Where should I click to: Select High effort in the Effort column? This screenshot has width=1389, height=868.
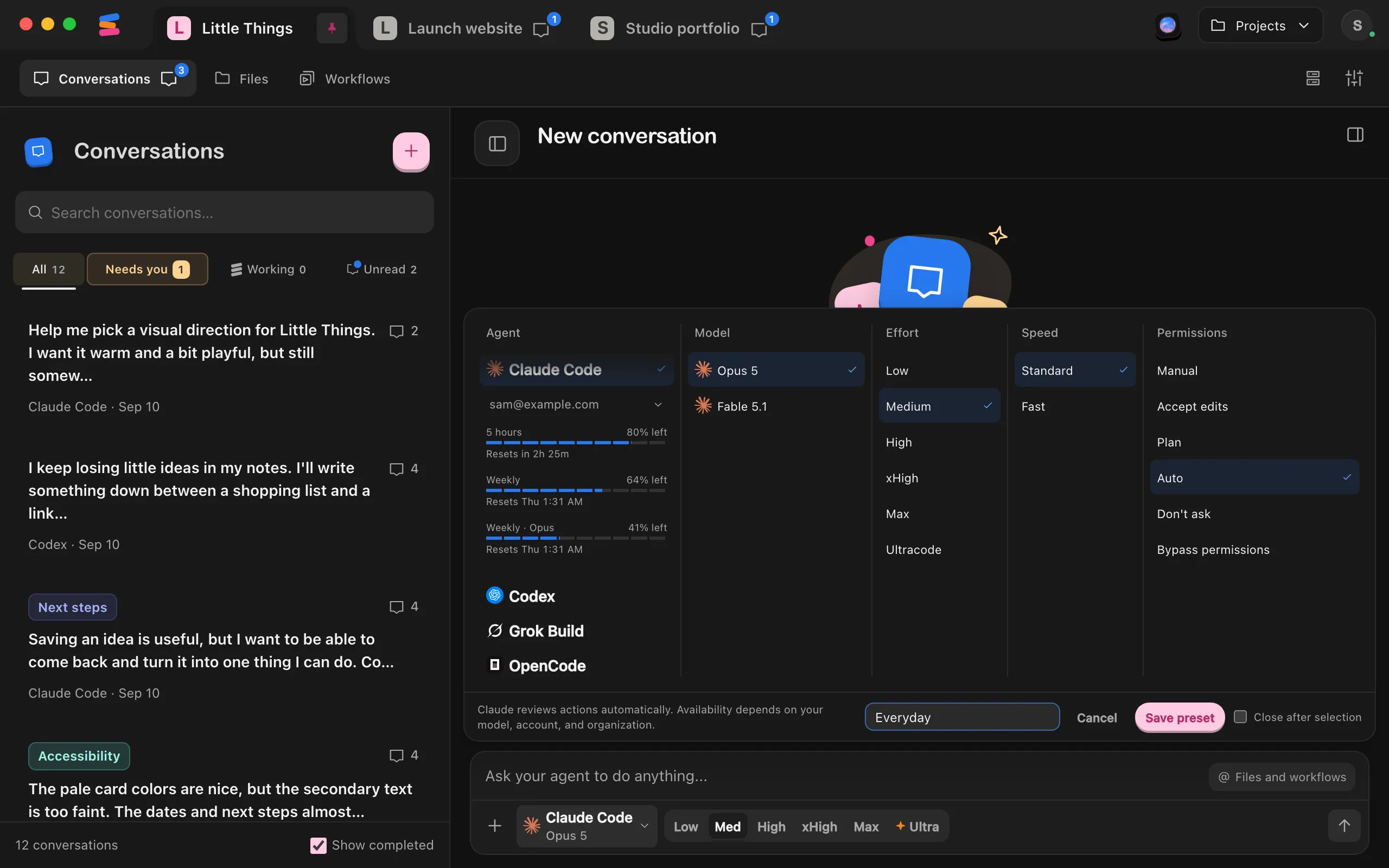click(939, 442)
